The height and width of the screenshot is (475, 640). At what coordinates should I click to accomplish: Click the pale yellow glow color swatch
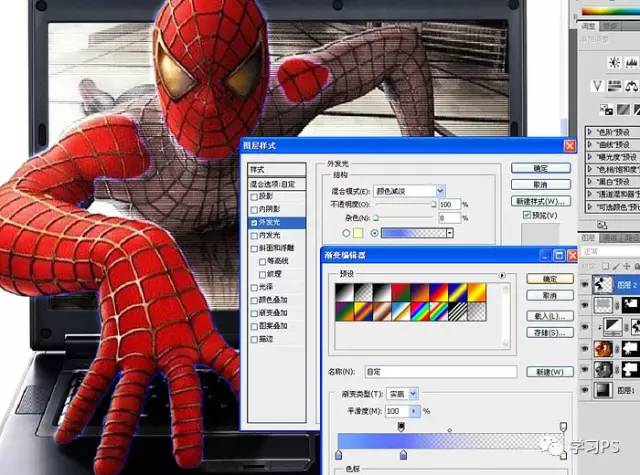pos(358,233)
